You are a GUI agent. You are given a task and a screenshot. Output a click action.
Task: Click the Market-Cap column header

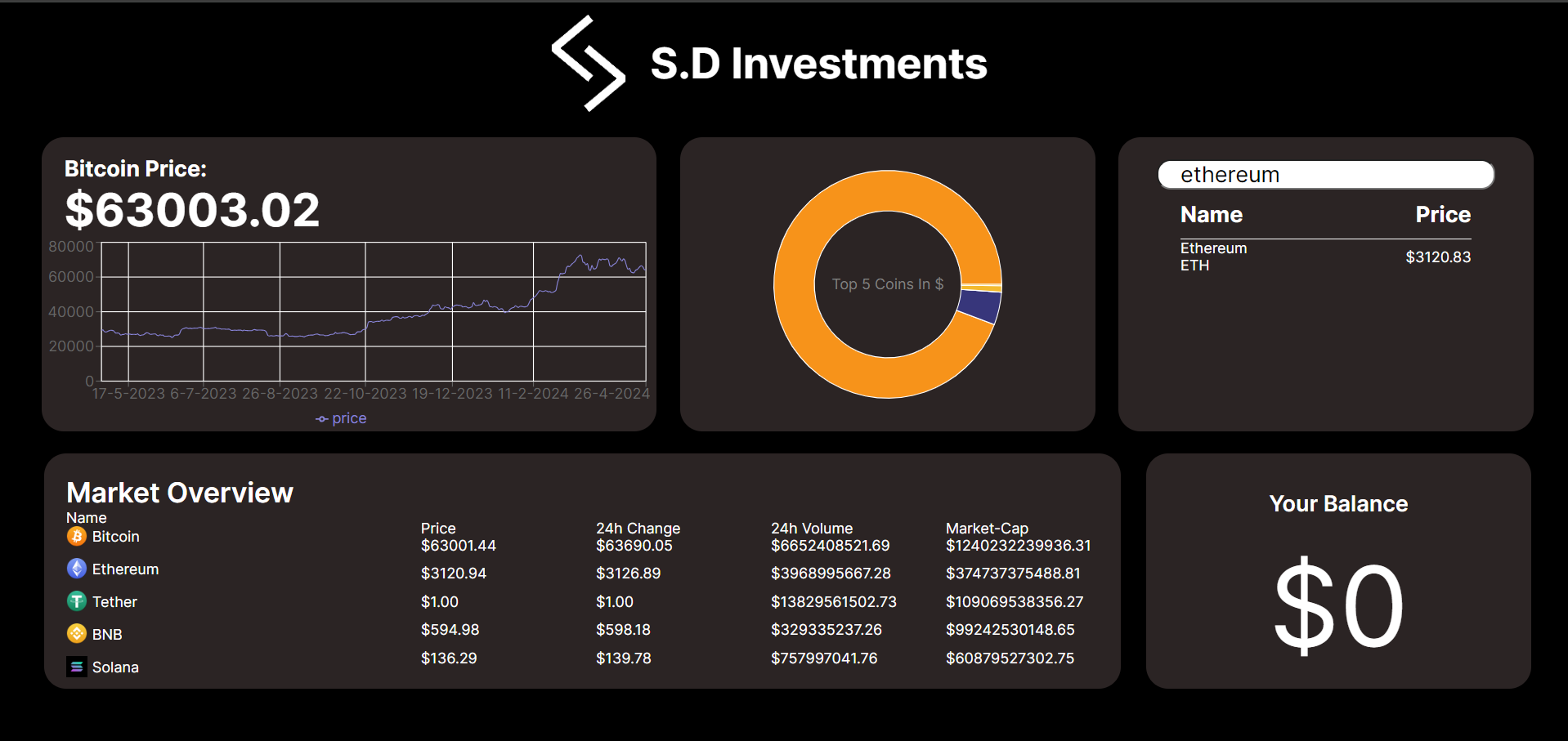coord(987,529)
